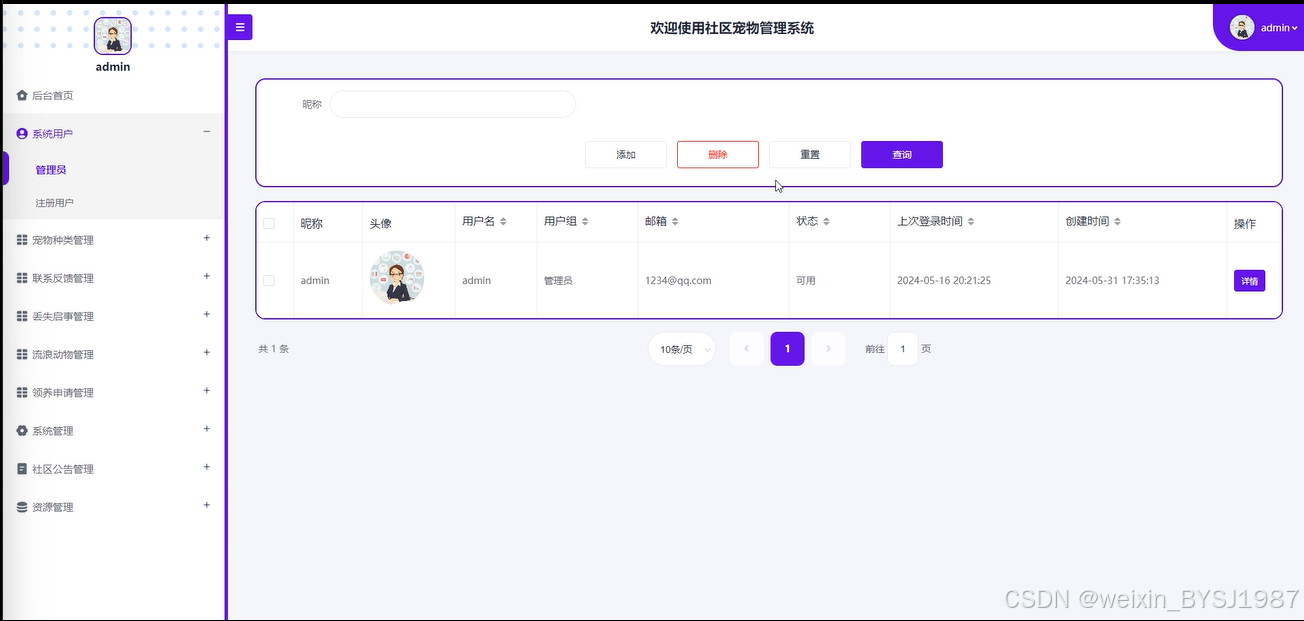Go to next page arrow
1304x621 pixels.
(x=828, y=349)
